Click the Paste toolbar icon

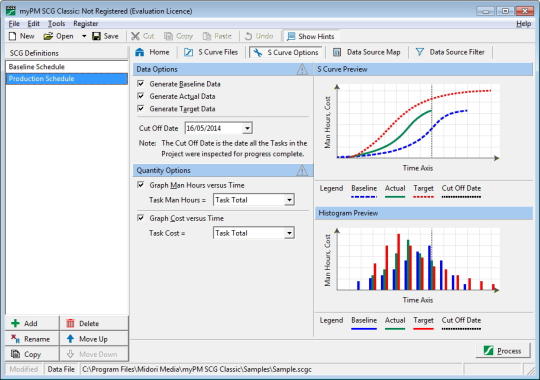pos(207,36)
